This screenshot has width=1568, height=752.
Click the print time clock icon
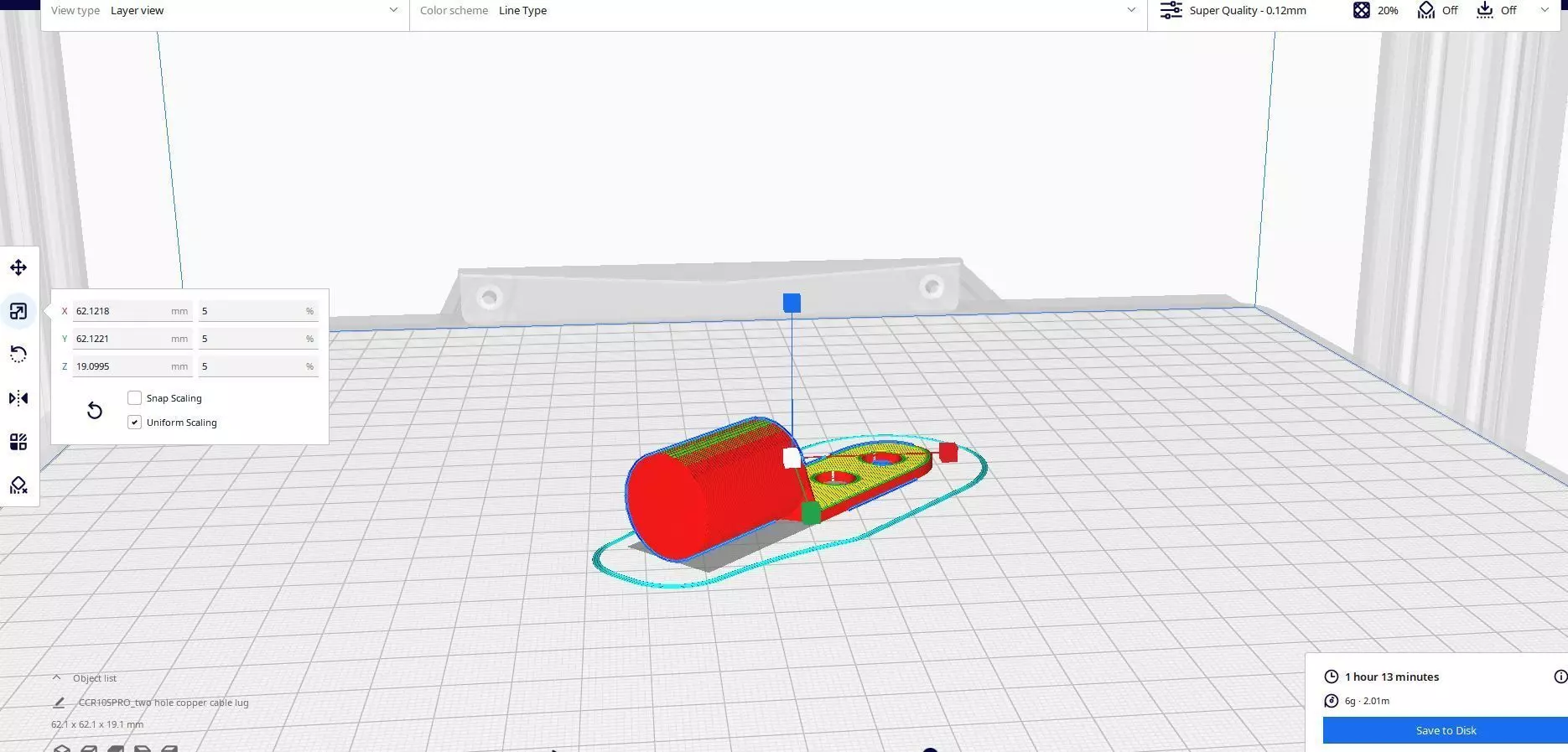tap(1331, 677)
